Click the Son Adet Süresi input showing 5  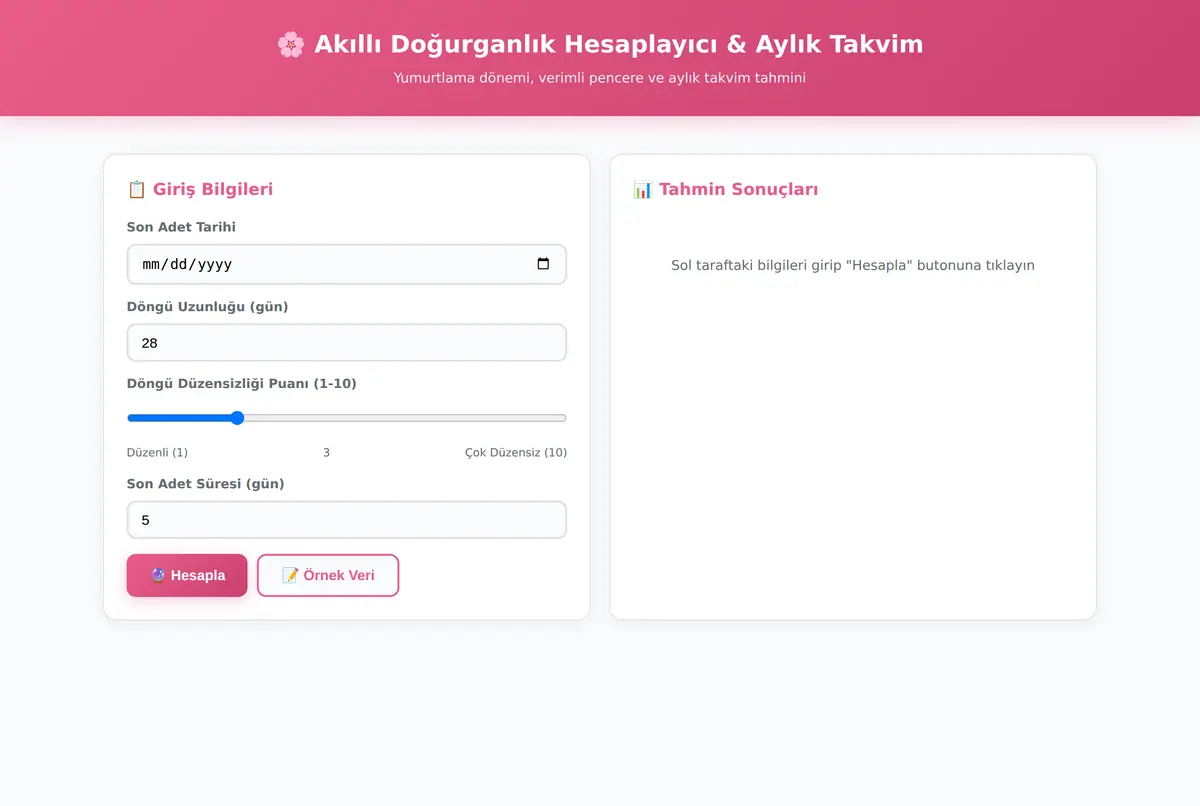(347, 520)
